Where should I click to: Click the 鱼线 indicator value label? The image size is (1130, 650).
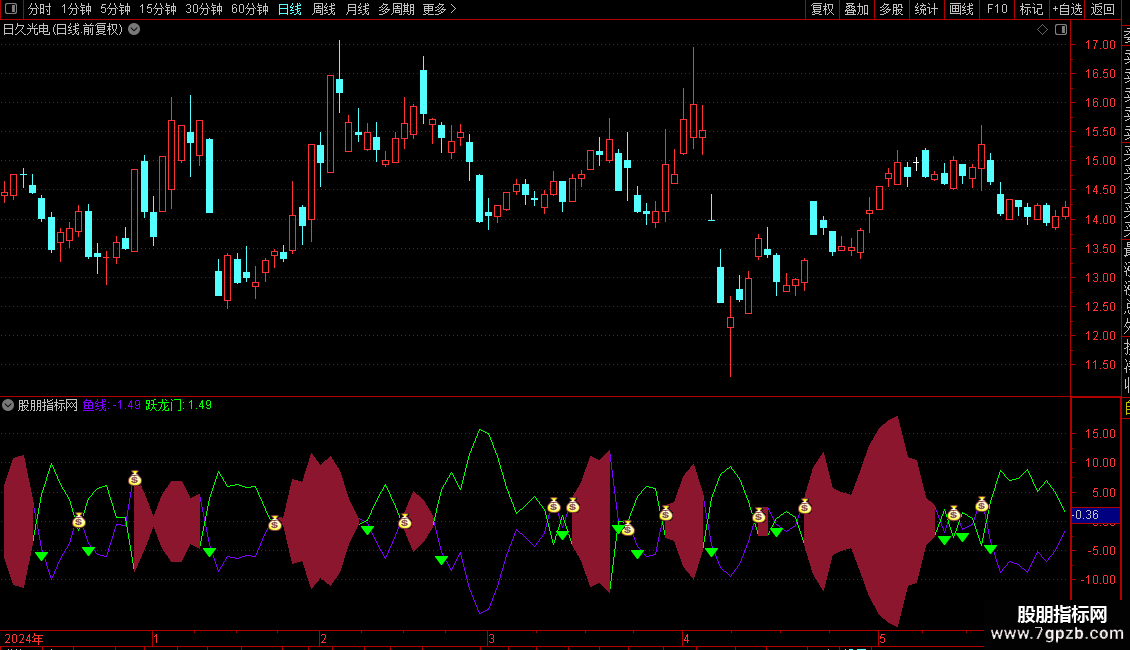112,405
